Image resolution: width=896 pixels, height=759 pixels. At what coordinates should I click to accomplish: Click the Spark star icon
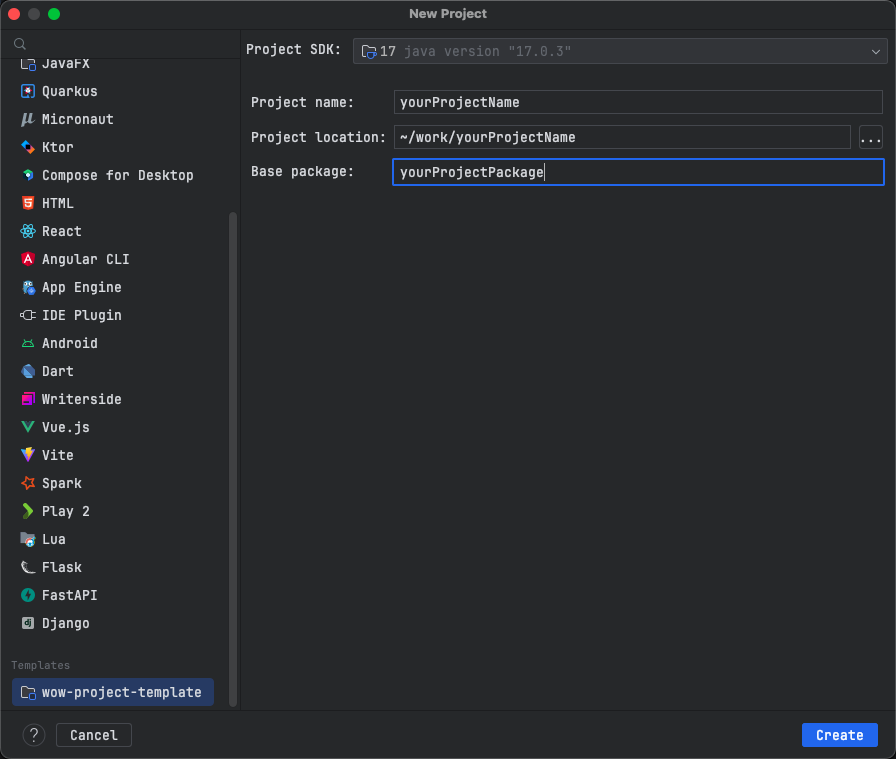point(27,484)
